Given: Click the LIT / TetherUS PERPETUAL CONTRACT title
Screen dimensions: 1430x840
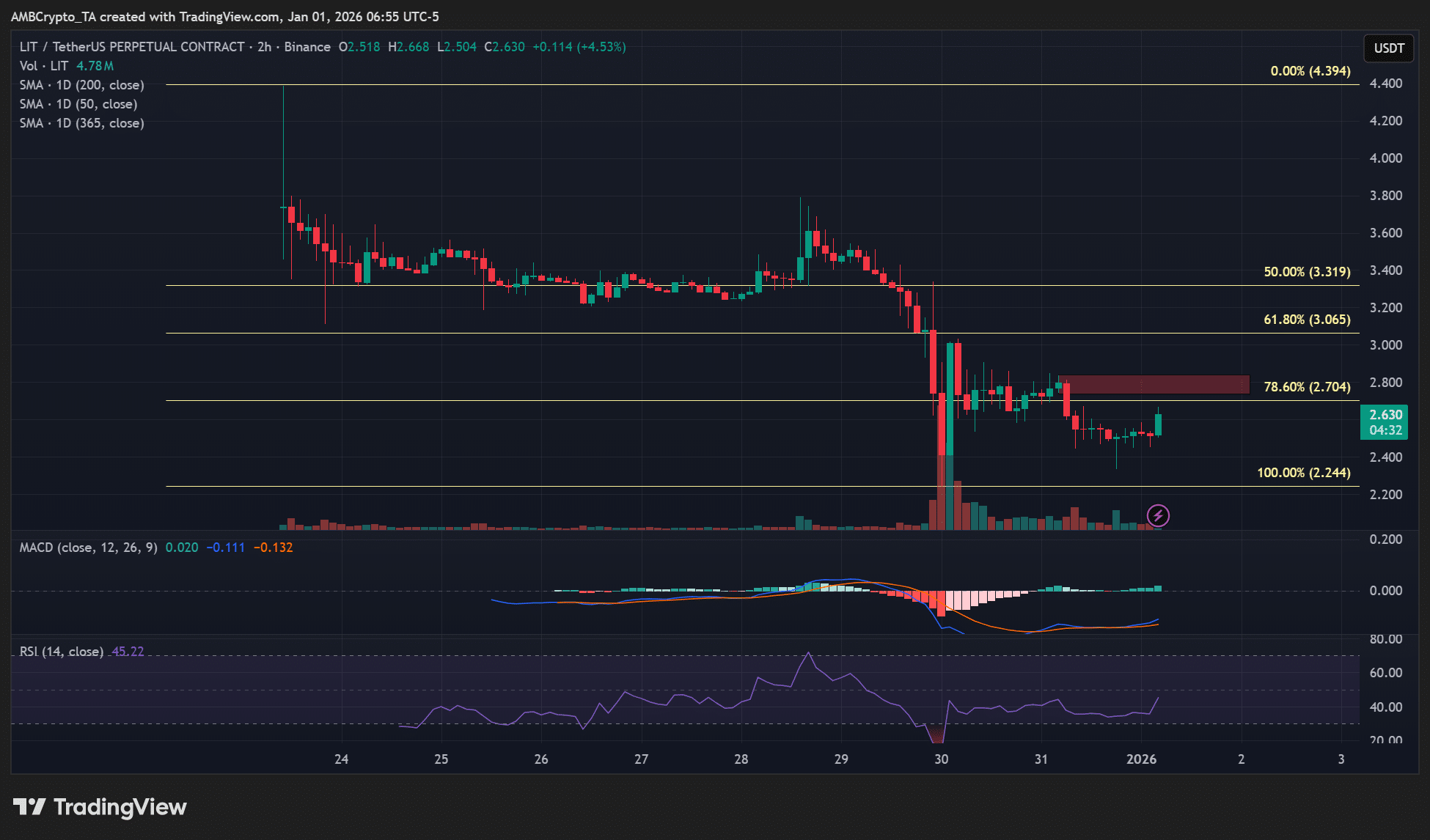Looking at the screenshot, I should (x=132, y=47).
